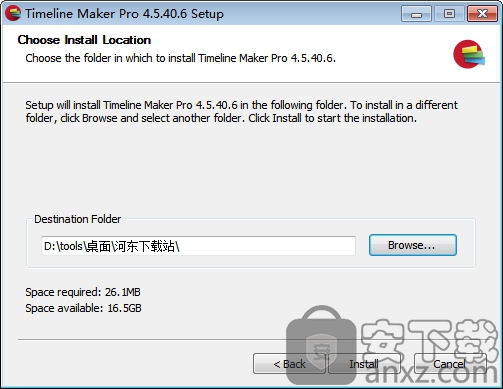The image size is (503, 389).
Task: Click the window title text
Action: point(124,14)
